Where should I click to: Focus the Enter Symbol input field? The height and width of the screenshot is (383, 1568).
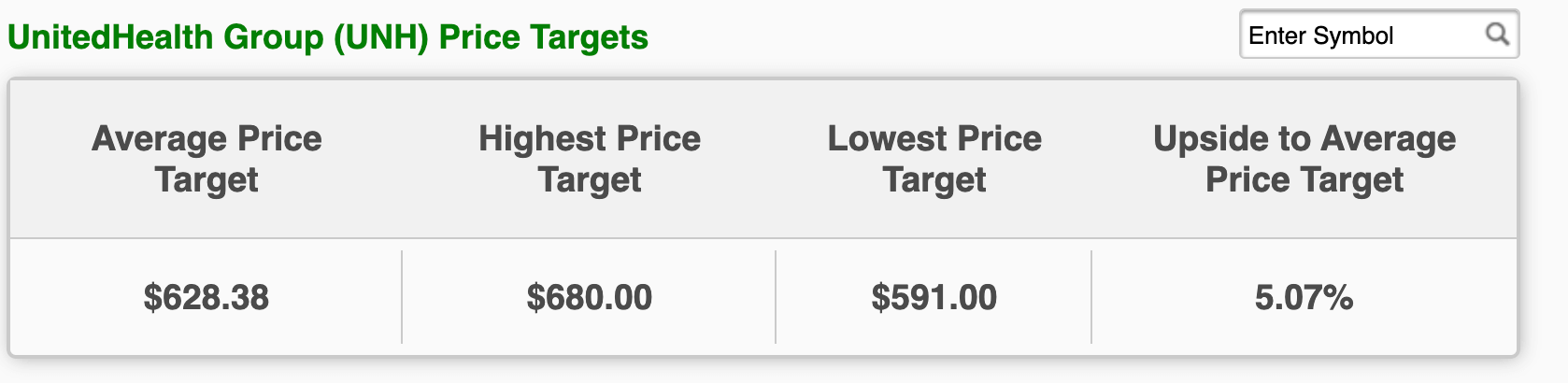[x=1378, y=35]
